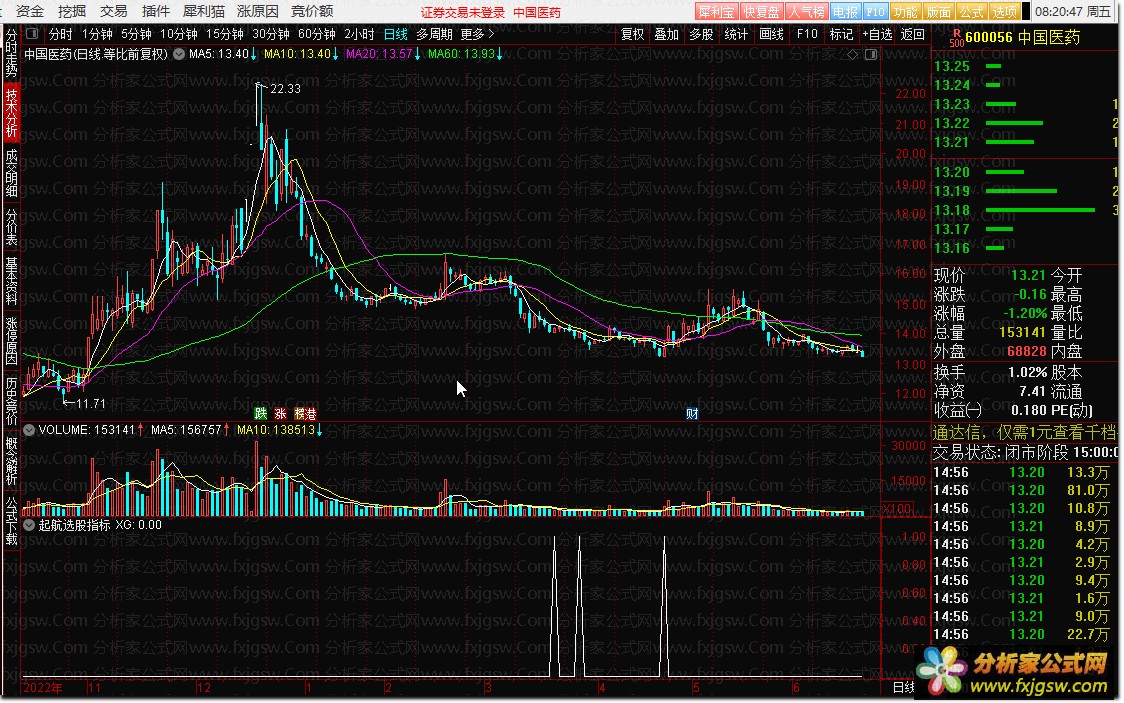Expand the VOLUME indicator dropdown arrow
The image size is (1124, 703).
[x=29, y=430]
